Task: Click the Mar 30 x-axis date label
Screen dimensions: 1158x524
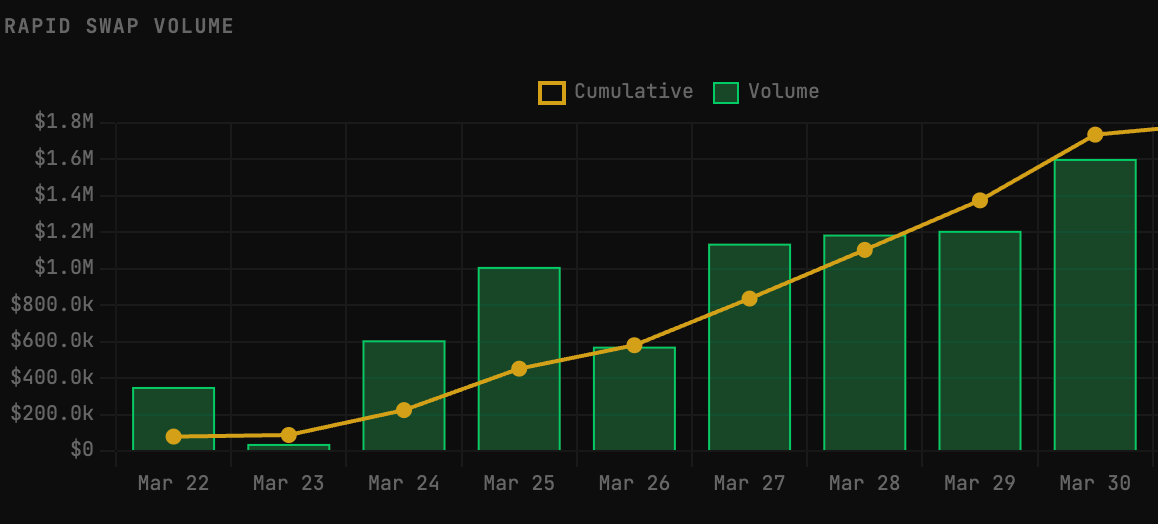Action: pyautogui.click(x=1095, y=483)
